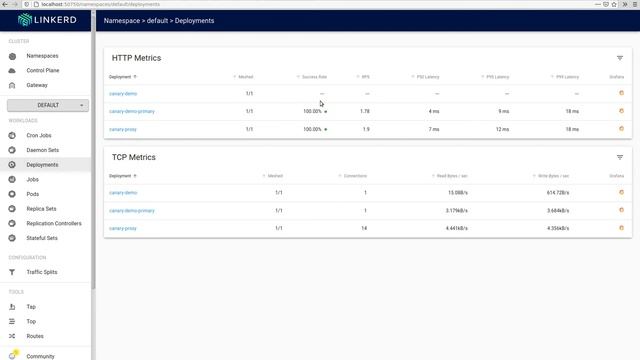Open the Routes tool
This screenshot has height=360, width=640.
pyautogui.click(x=35, y=336)
